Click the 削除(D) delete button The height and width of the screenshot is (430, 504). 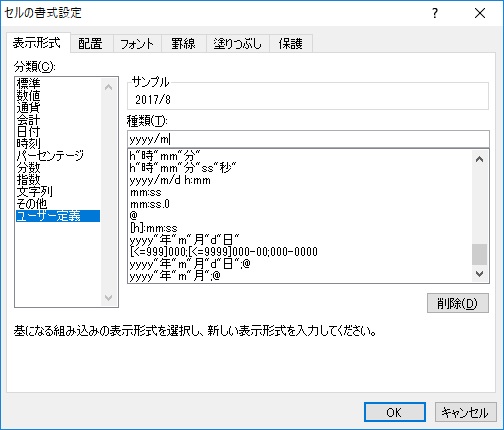coord(458,303)
